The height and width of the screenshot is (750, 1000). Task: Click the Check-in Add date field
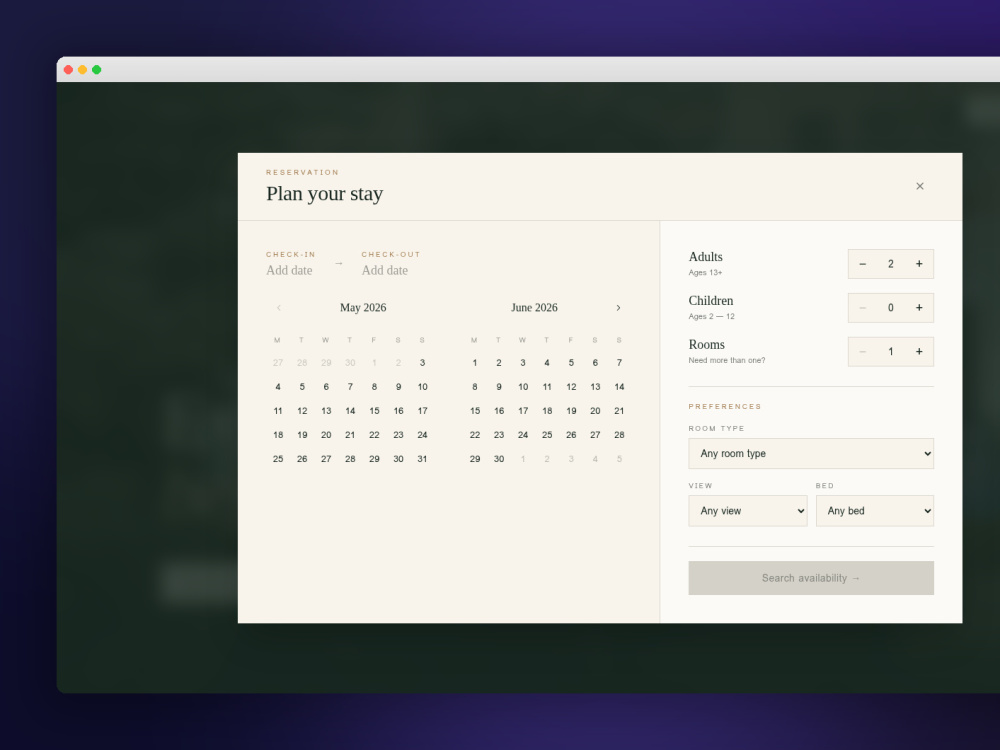290,264
